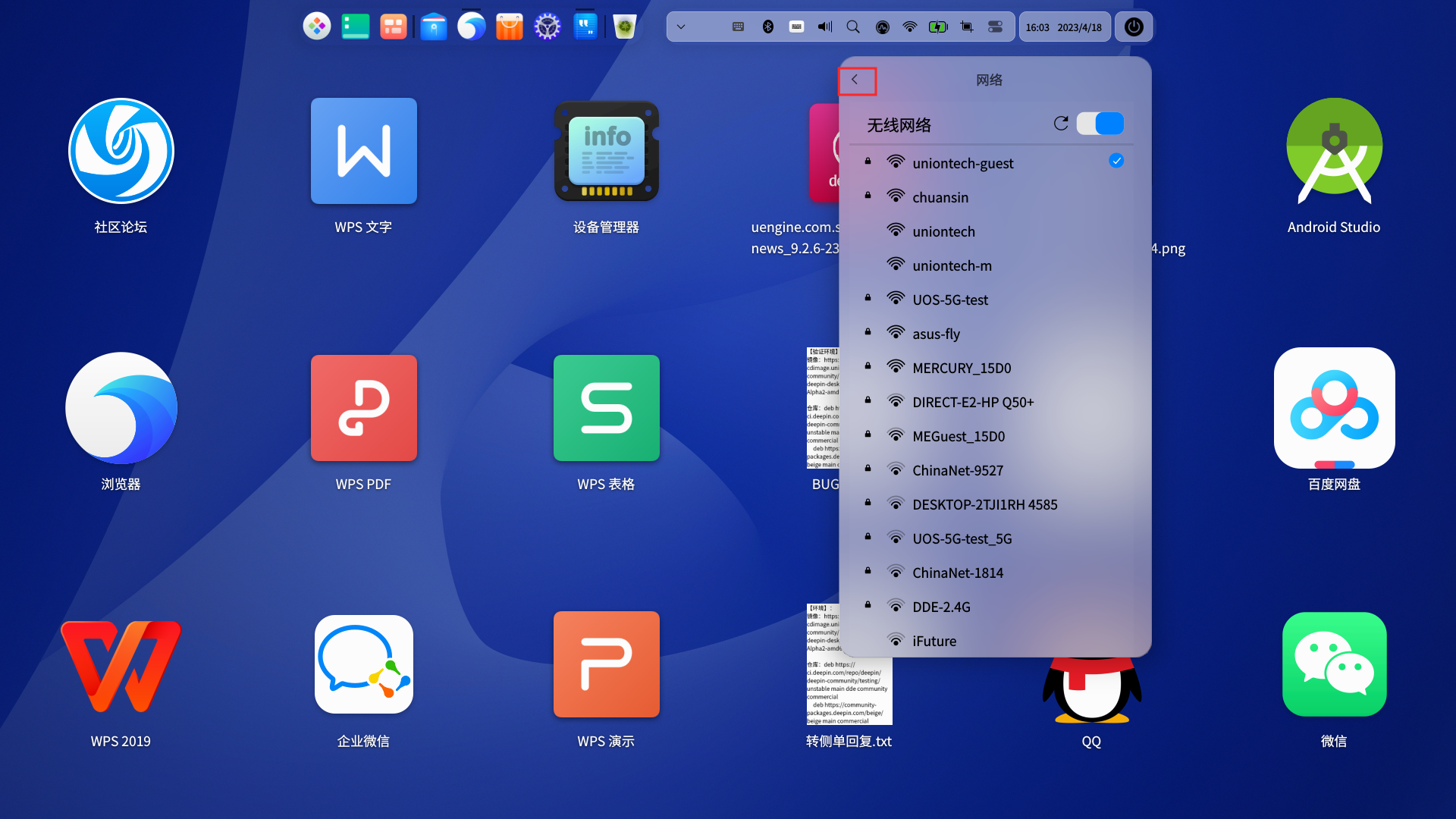This screenshot has height=819, width=1456.
Task: Open the app store bag icon in dock
Action: [x=509, y=27]
